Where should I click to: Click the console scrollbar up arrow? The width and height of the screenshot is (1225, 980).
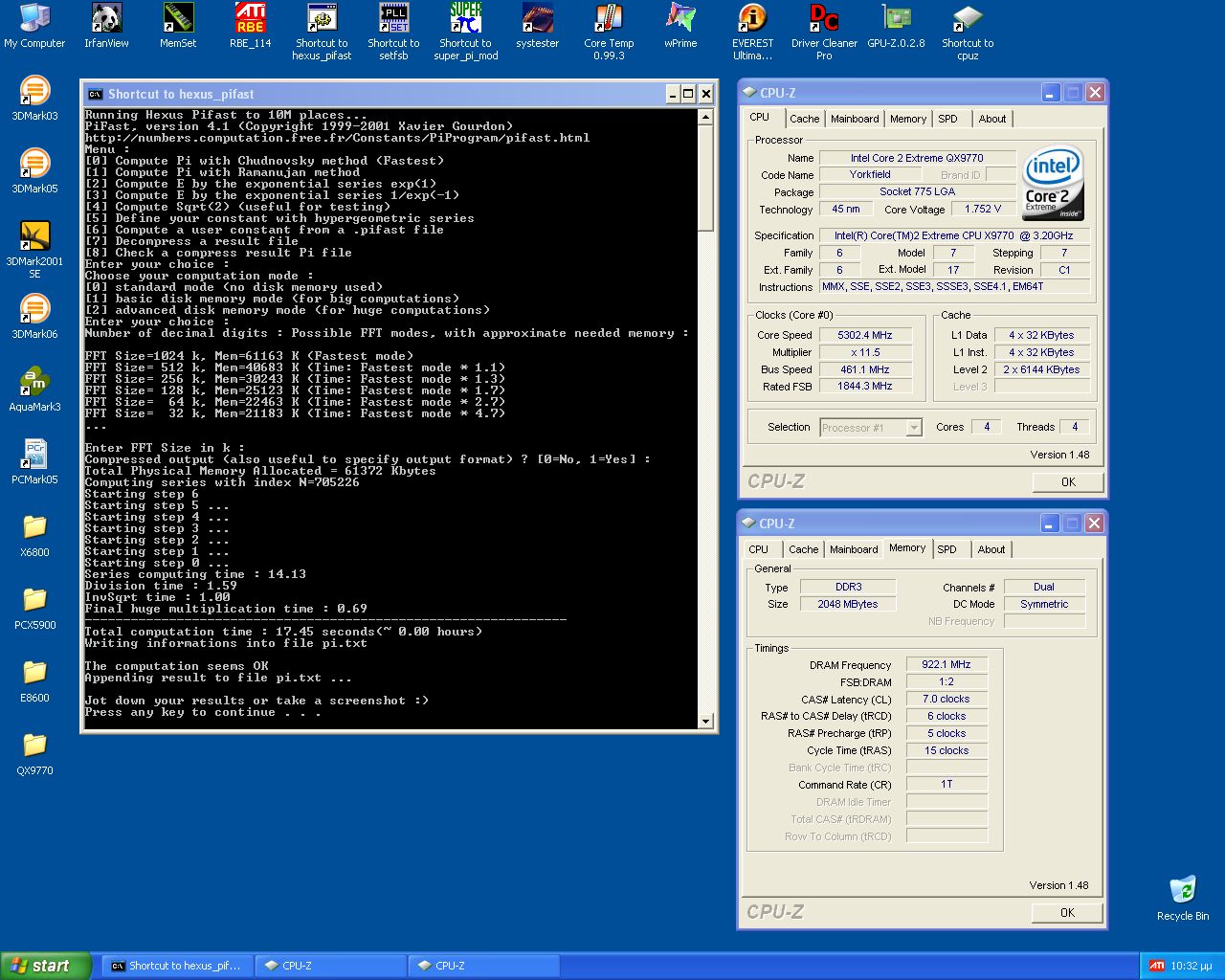pos(705,117)
